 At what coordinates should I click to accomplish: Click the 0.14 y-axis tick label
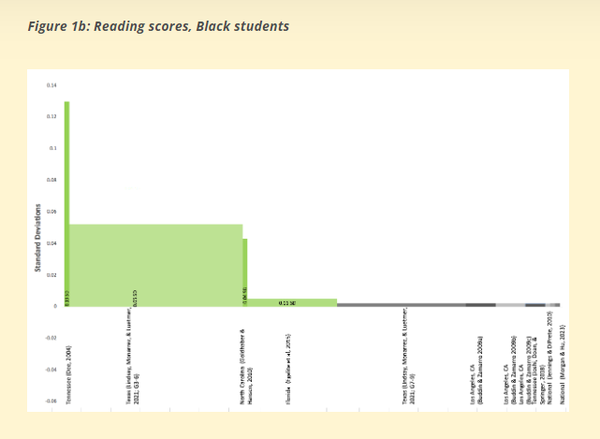pyautogui.click(x=52, y=85)
